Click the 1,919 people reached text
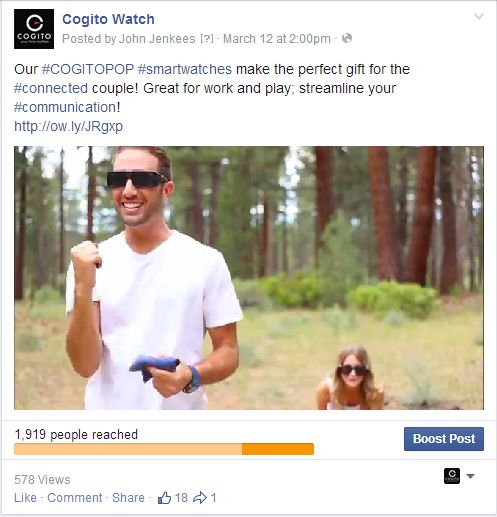This screenshot has width=497, height=517. pos(76,435)
